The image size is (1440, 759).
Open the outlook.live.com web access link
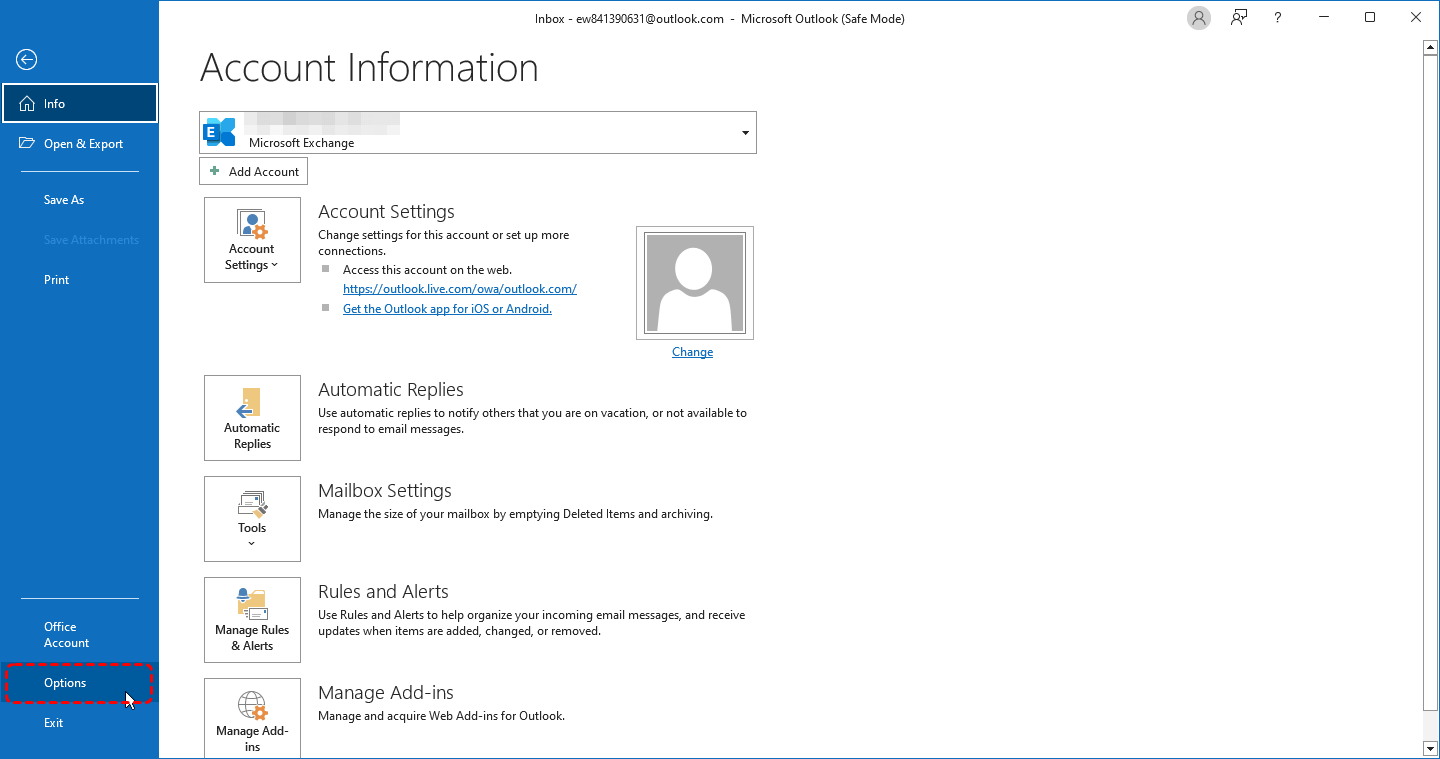tap(460, 289)
